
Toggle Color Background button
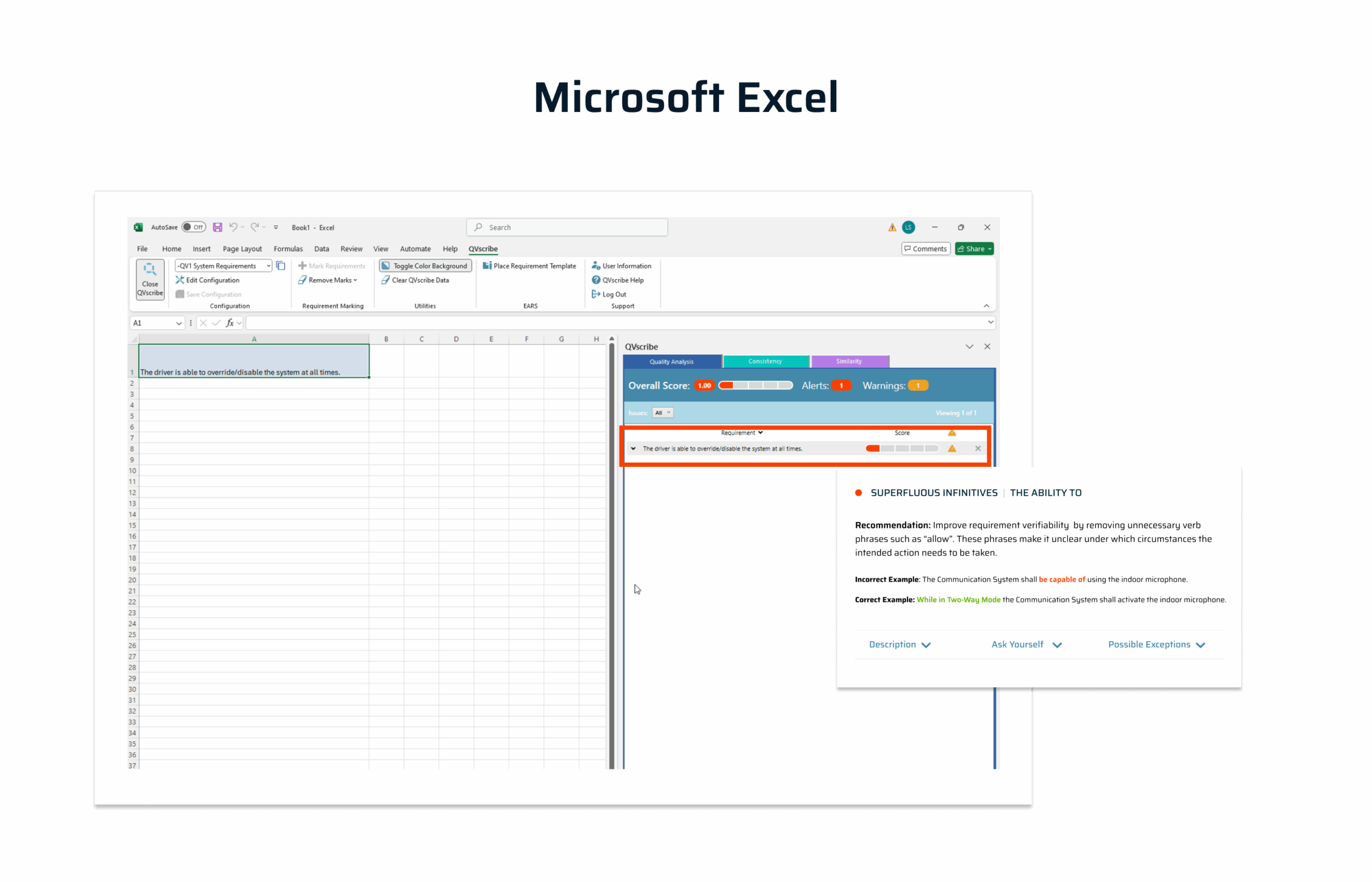(x=425, y=266)
